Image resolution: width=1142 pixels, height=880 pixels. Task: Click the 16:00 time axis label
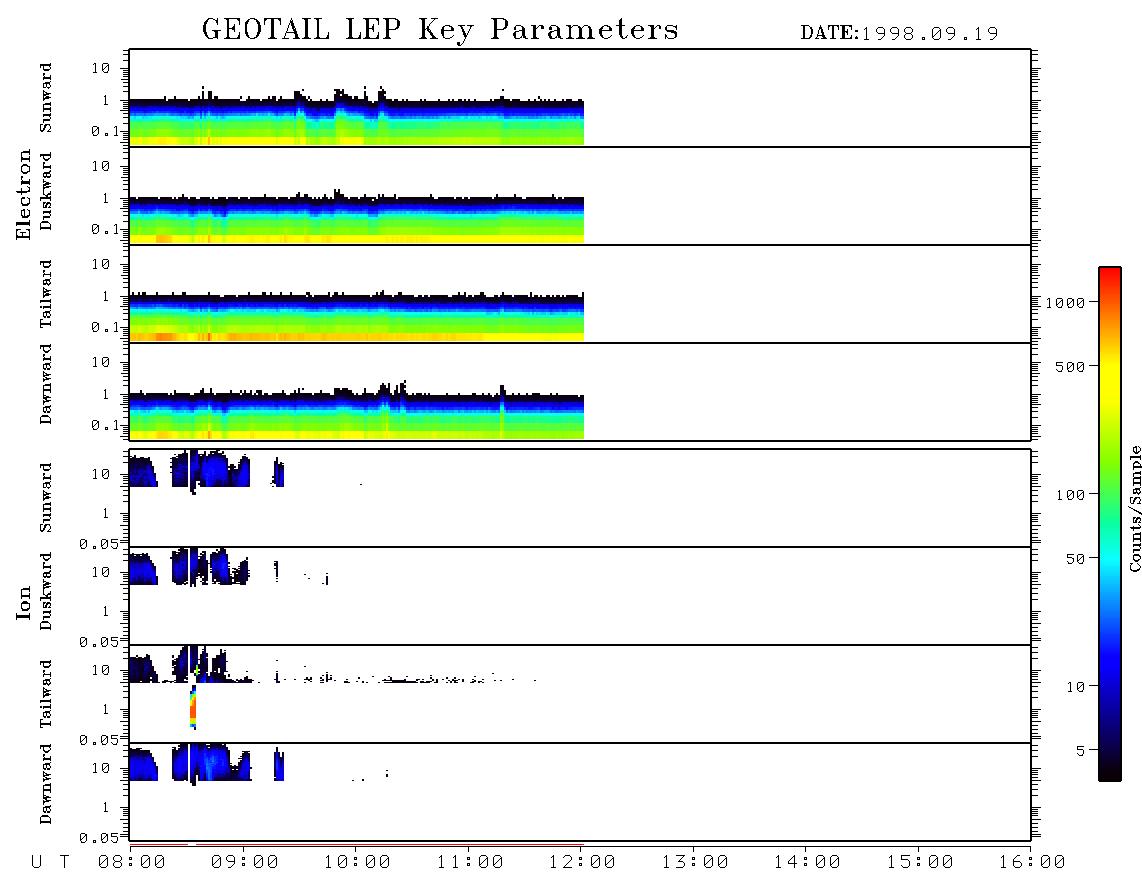coord(1032,863)
